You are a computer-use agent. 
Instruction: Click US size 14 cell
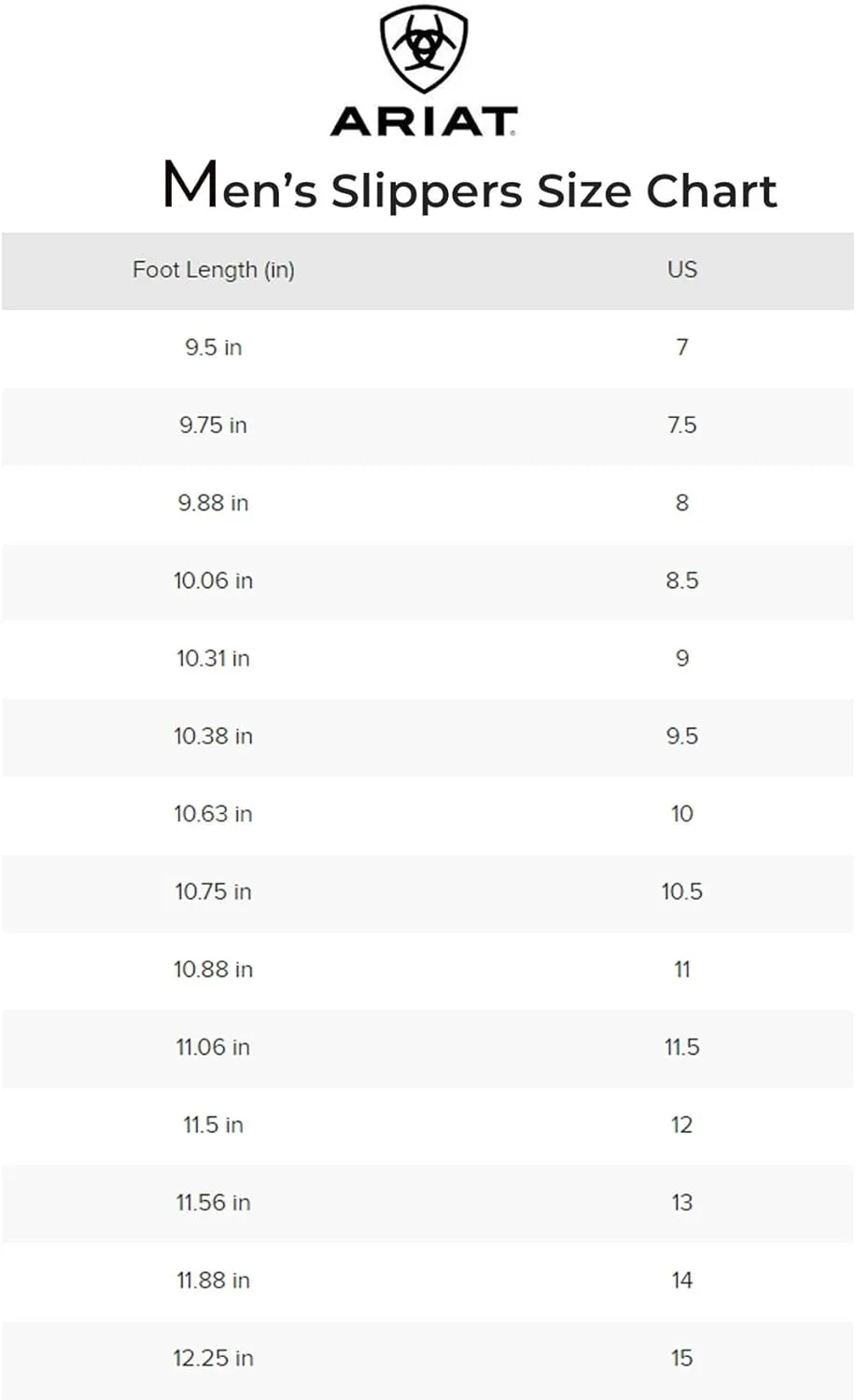(682, 1281)
